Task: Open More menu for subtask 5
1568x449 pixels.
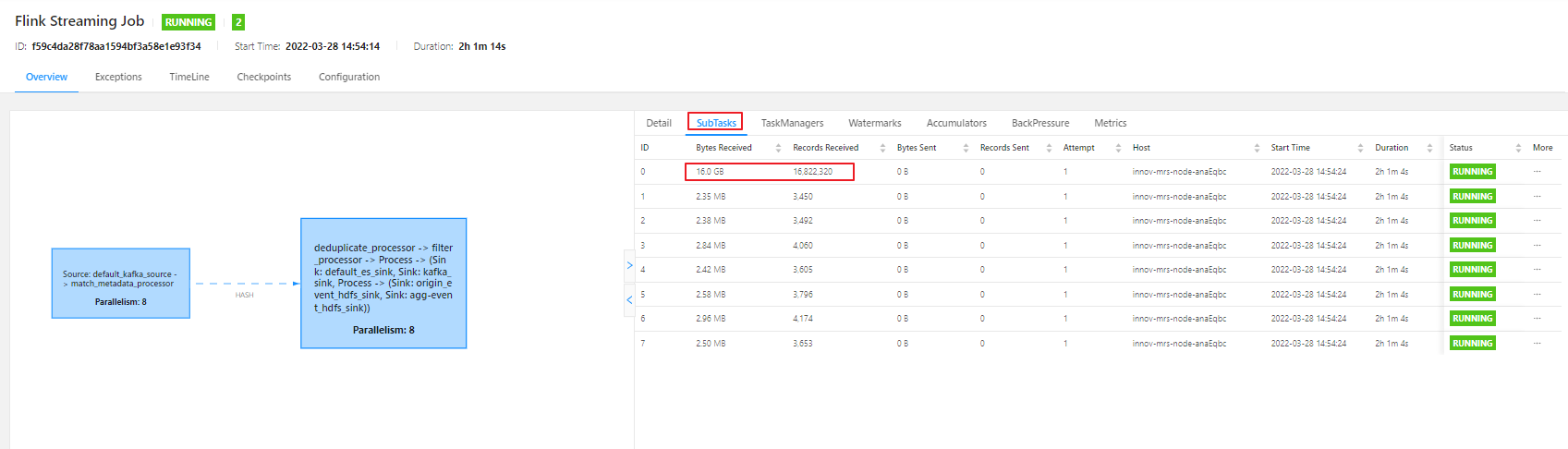Action: click(x=1538, y=294)
